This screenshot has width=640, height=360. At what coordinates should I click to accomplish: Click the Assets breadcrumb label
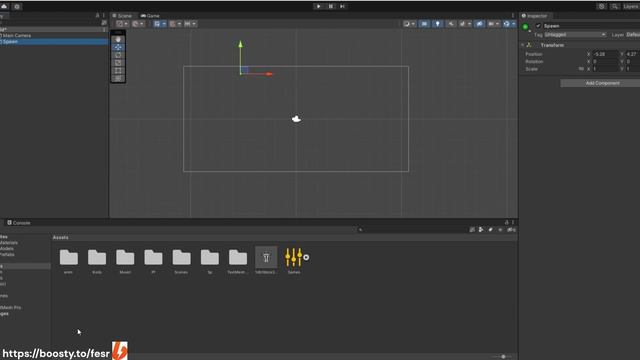[x=60, y=237]
